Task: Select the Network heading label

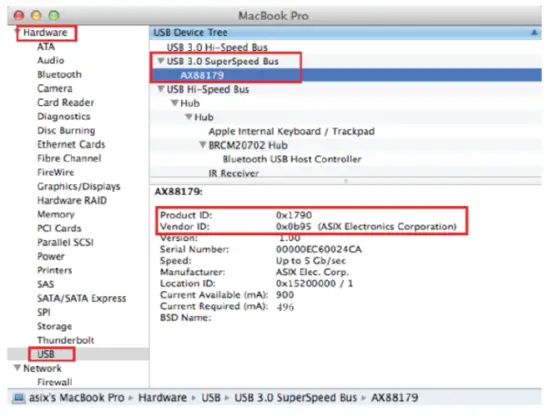Action: point(42,368)
